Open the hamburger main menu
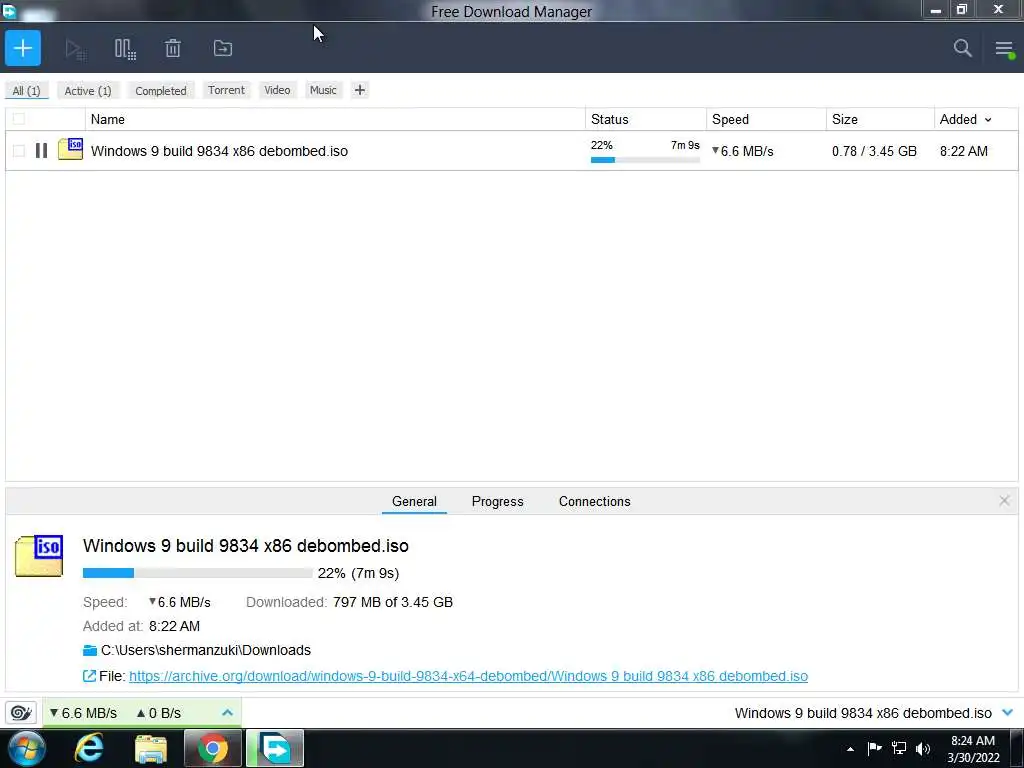Image resolution: width=1024 pixels, height=768 pixels. pos(1004,48)
